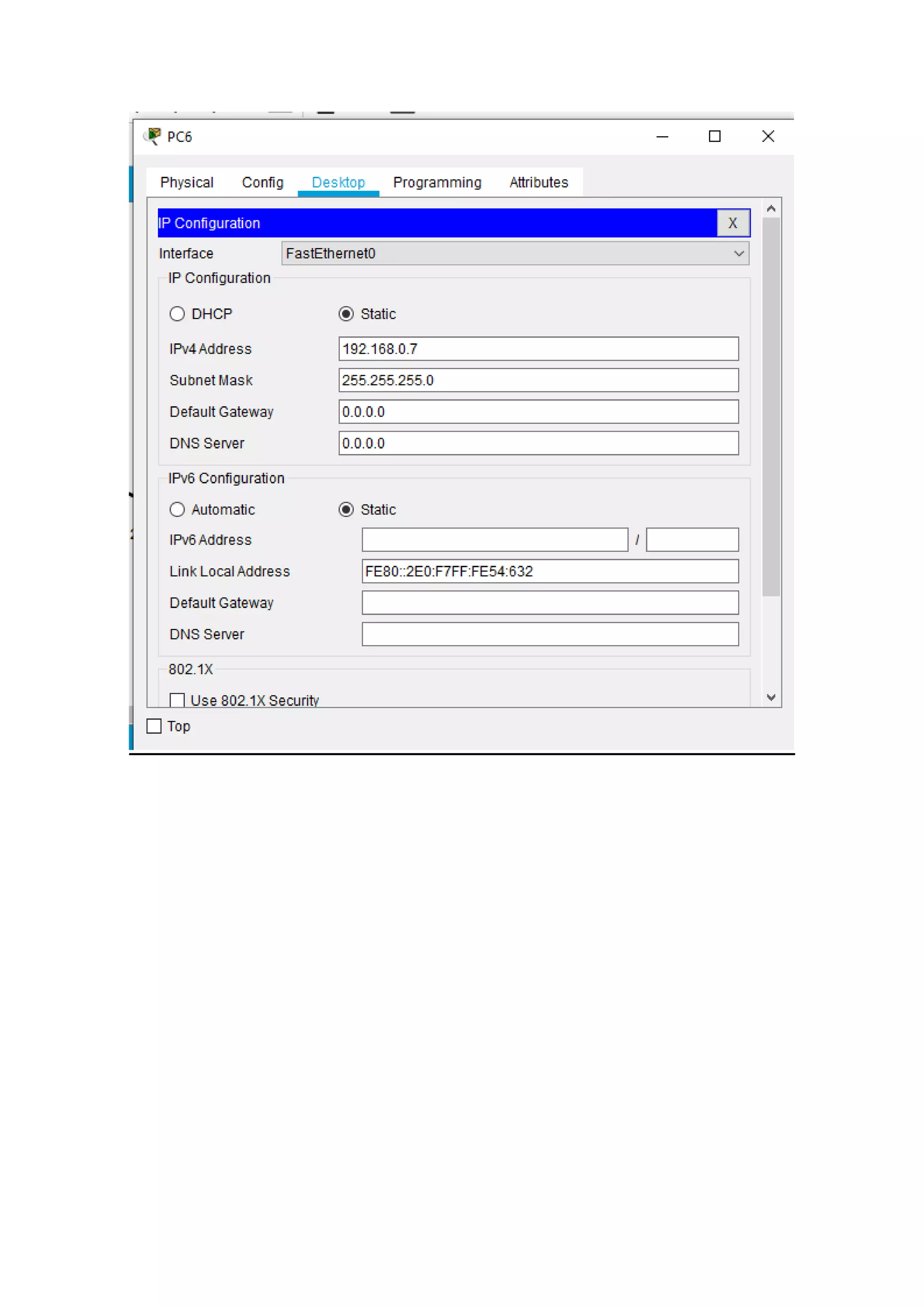Open the FastEthernet0 interface dropdown
Image resolution: width=924 pixels, height=1307 pixels.
pos(515,253)
